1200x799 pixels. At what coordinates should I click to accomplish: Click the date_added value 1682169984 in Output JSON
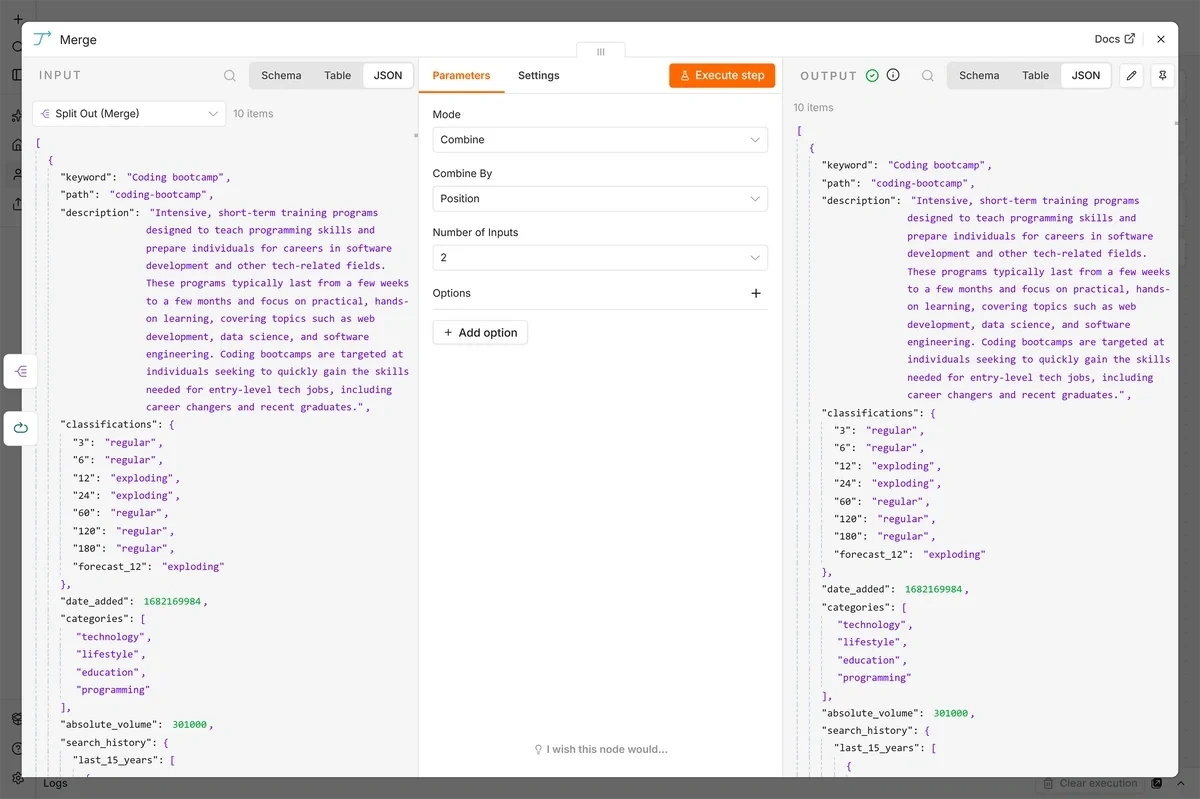(x=934, y=590)
